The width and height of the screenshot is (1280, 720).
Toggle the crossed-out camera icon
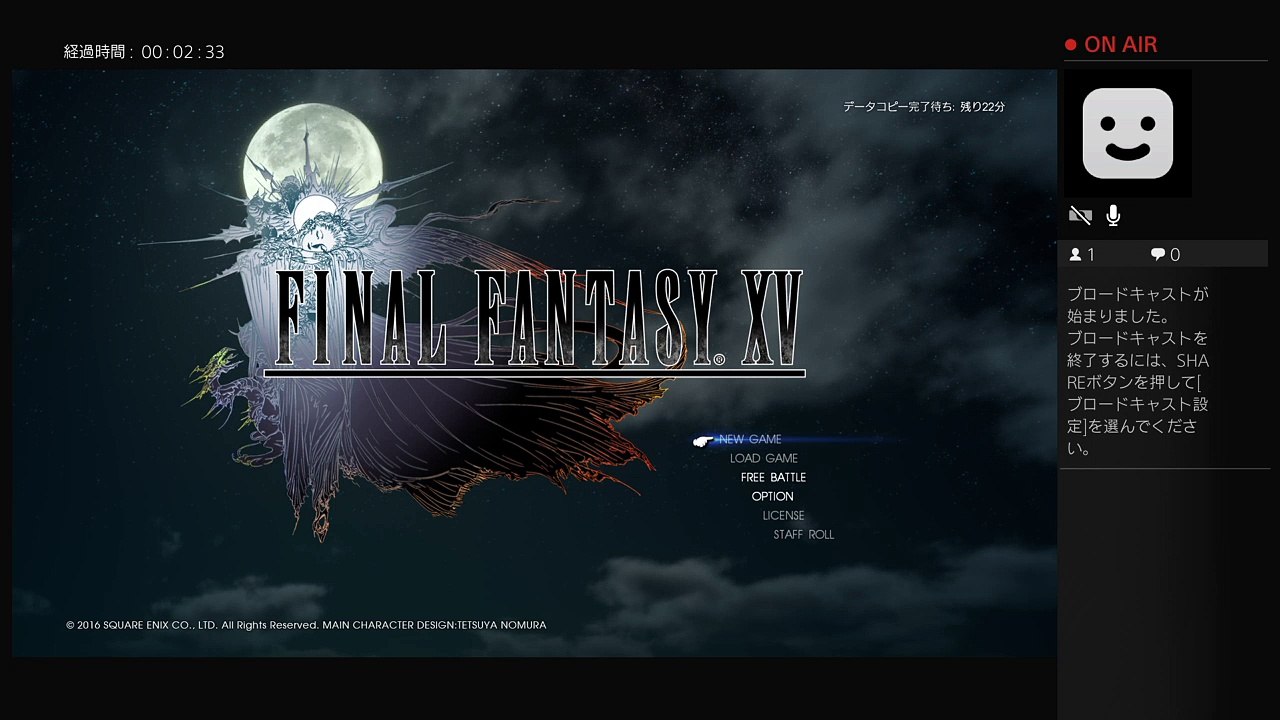[x=1080, y=215]
